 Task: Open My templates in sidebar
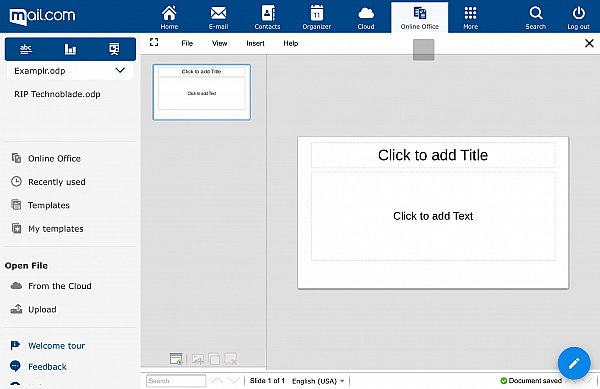[55, 229]
